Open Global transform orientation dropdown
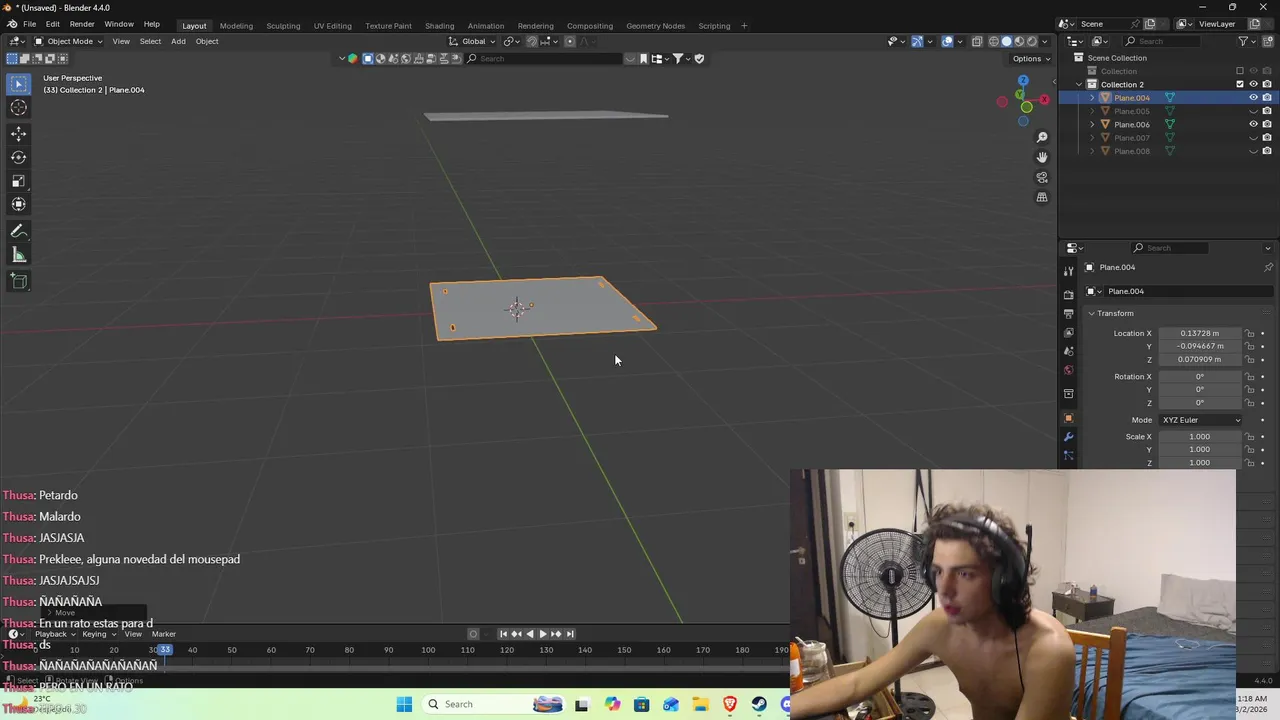 click(472, 41)
